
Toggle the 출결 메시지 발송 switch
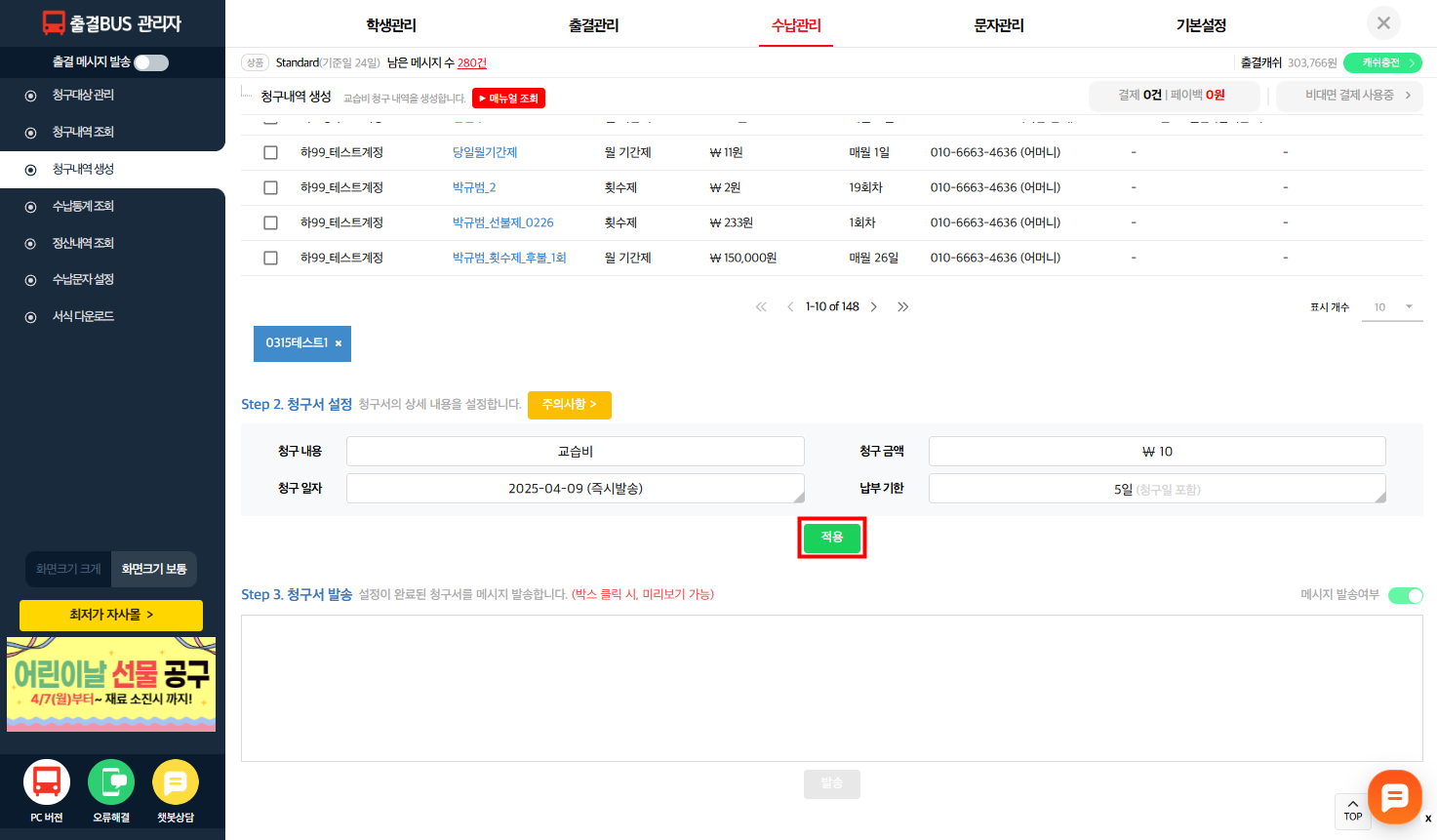click(151, 62)
